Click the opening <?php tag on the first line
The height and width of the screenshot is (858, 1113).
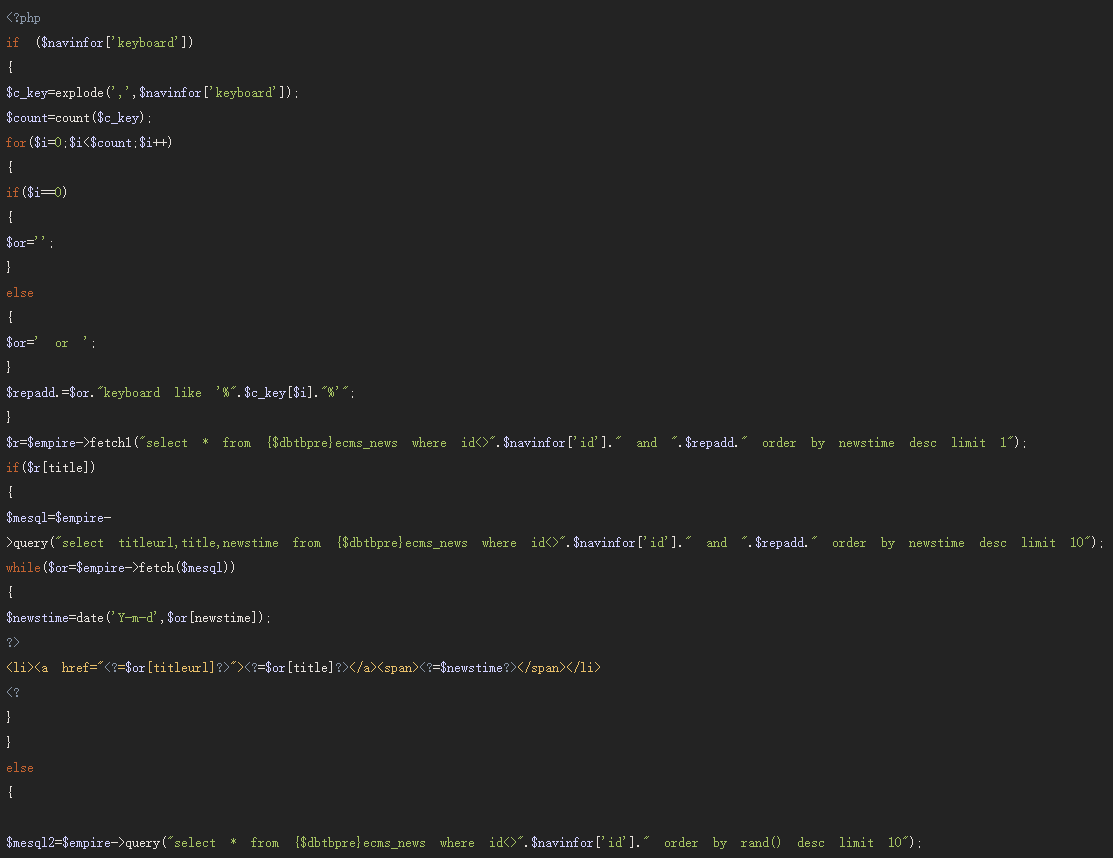click(23, 18)
